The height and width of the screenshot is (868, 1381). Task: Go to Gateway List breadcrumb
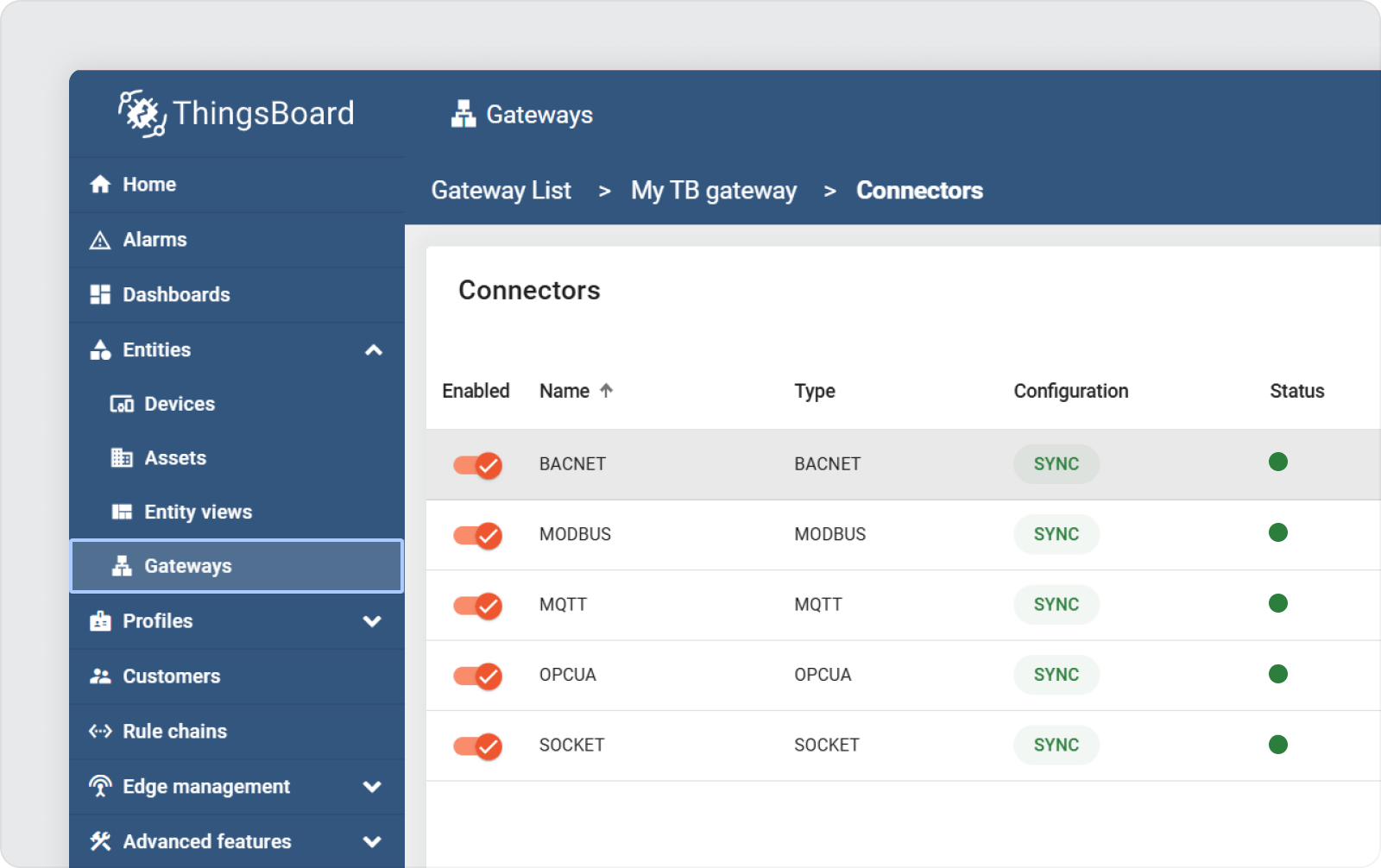(x=501, y=191)
